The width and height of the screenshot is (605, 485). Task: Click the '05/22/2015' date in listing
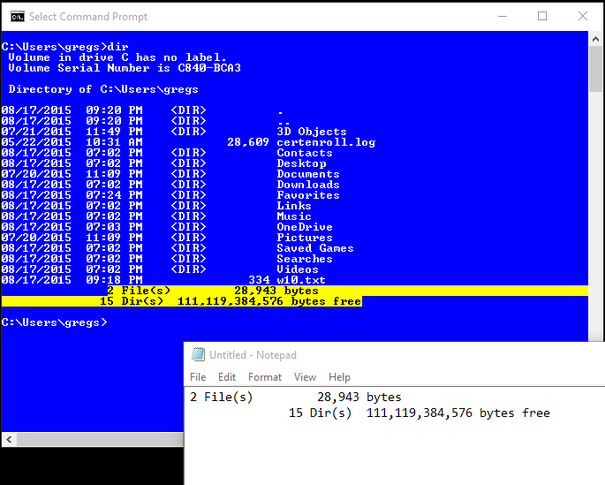click(x=36, y=142)
